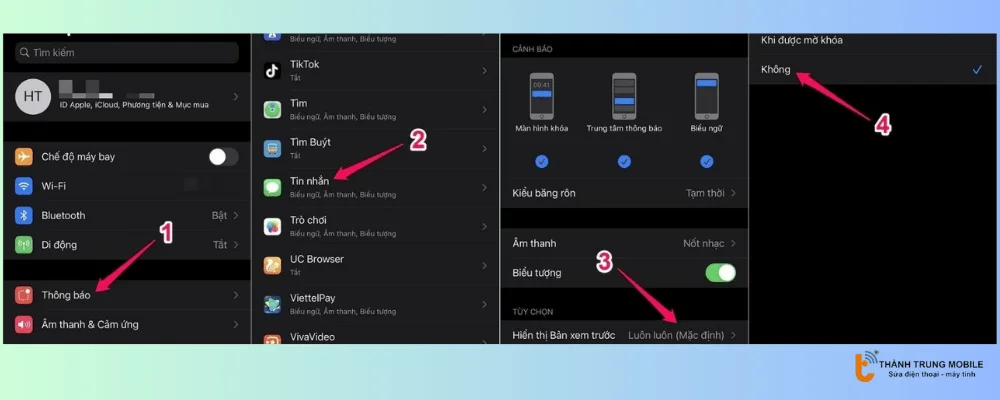Viewport: 1000px width, 400px height.
Task: Open Bluetooth row showing Bật
Action: (x=128, y=216)
